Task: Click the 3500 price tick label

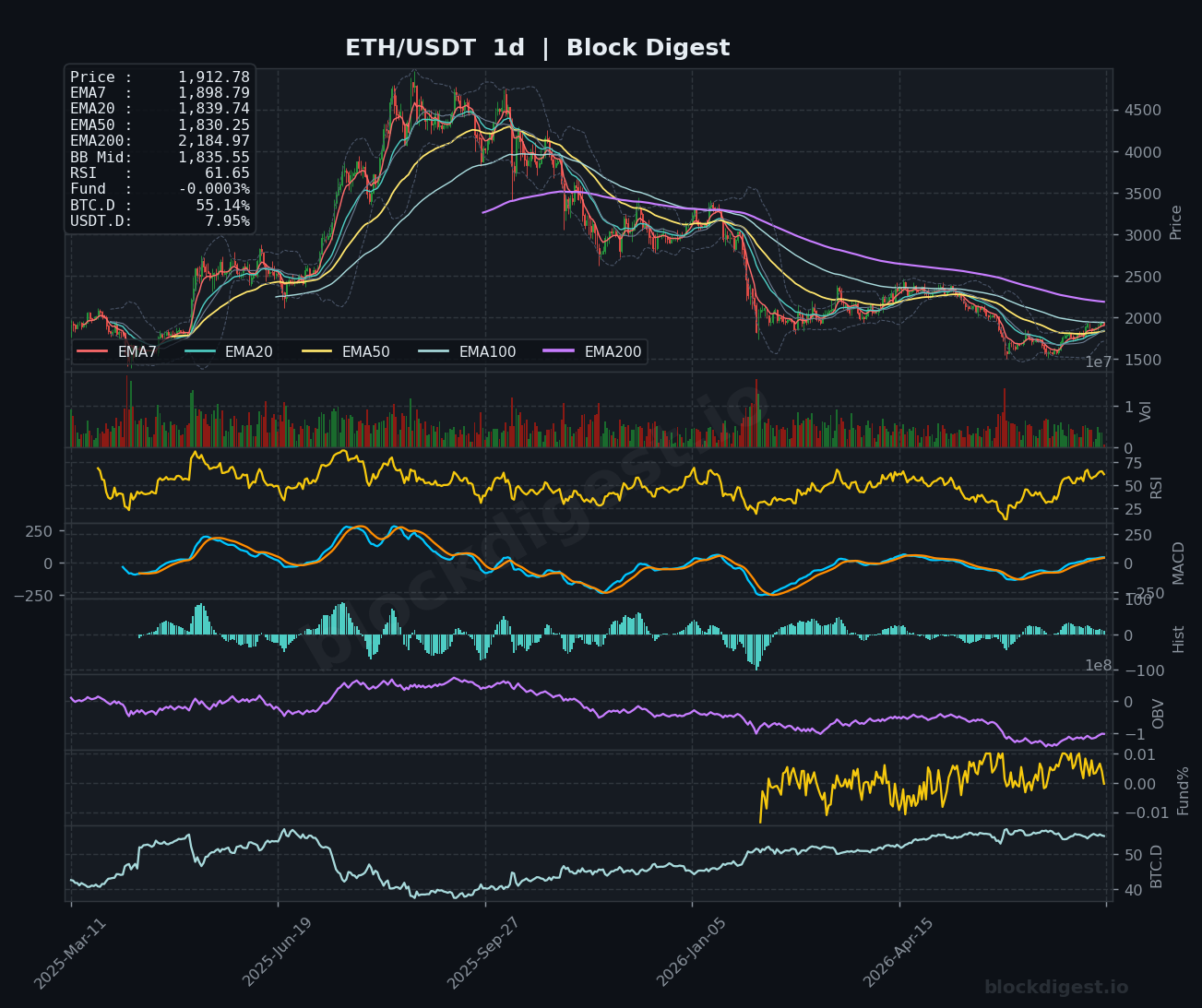Action: point(1141,194)
